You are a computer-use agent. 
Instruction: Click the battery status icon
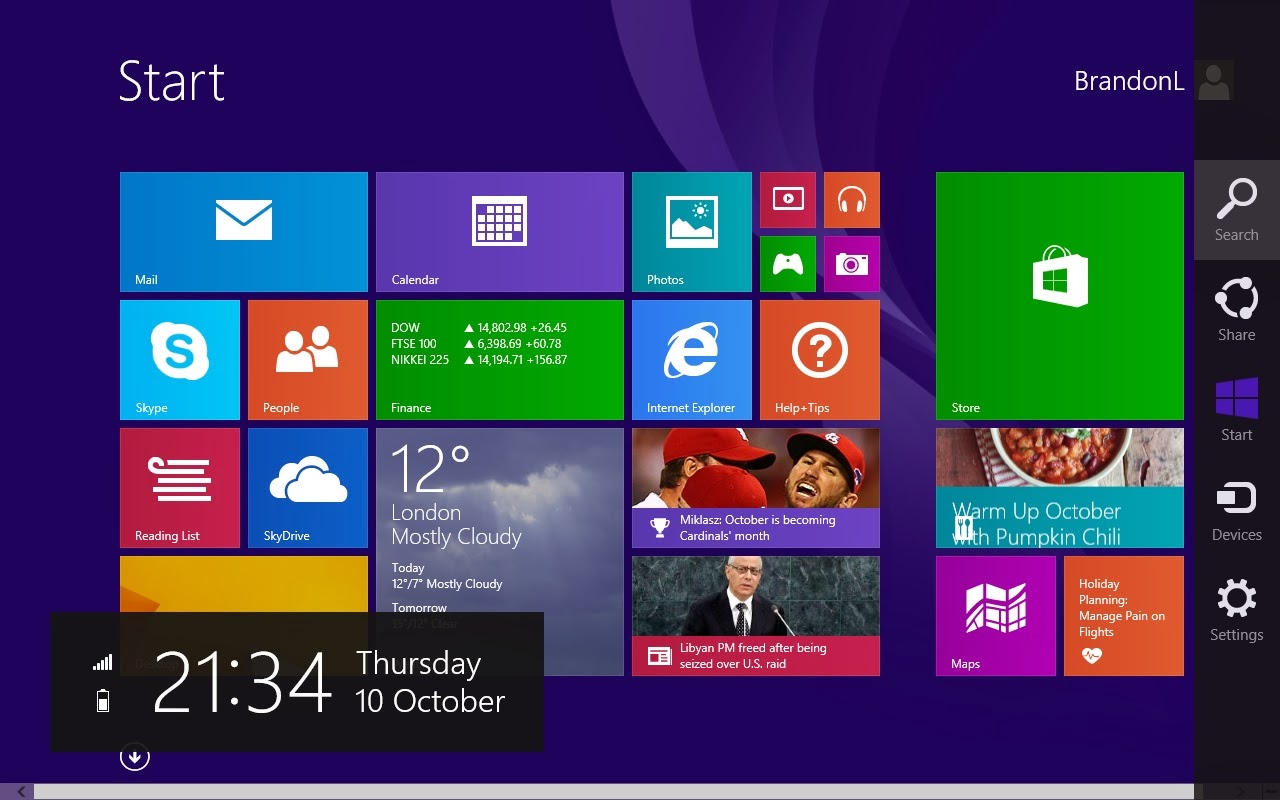[x=102, y=700]
